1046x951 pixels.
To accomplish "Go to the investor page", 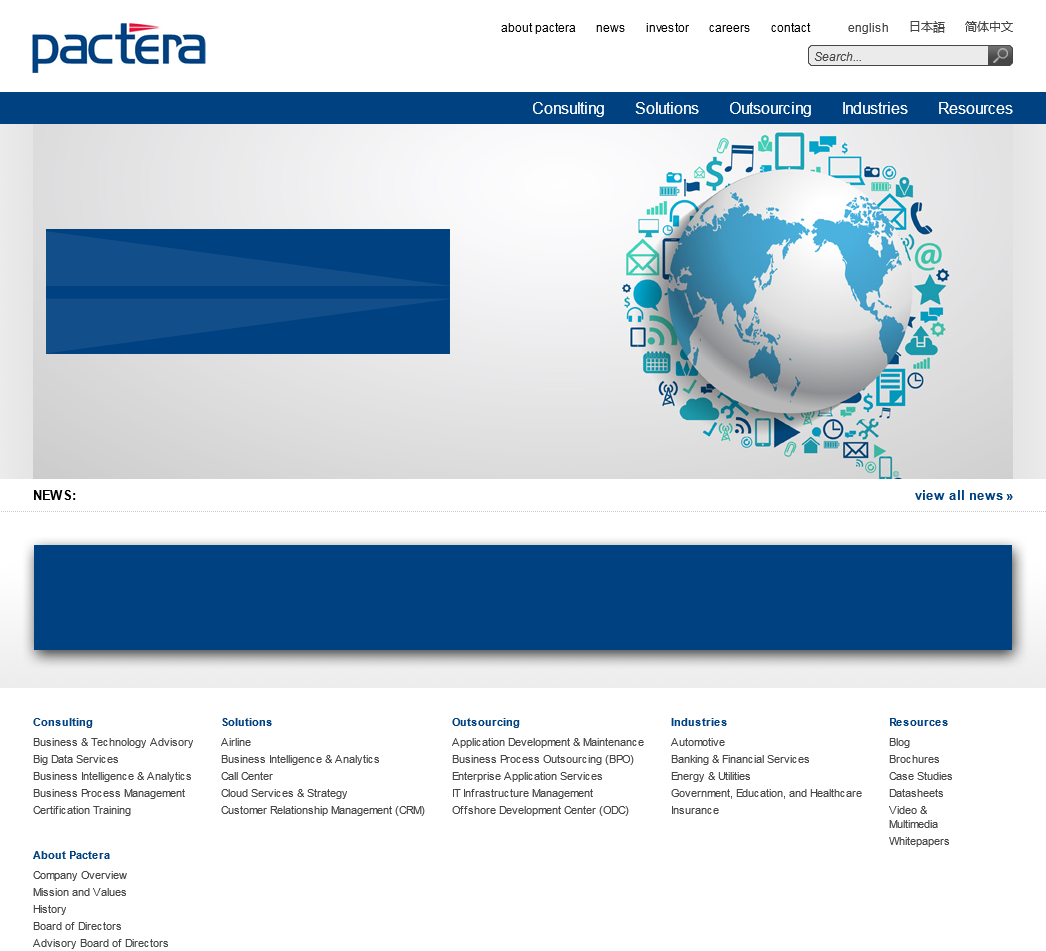I will (x=667, y=28).
